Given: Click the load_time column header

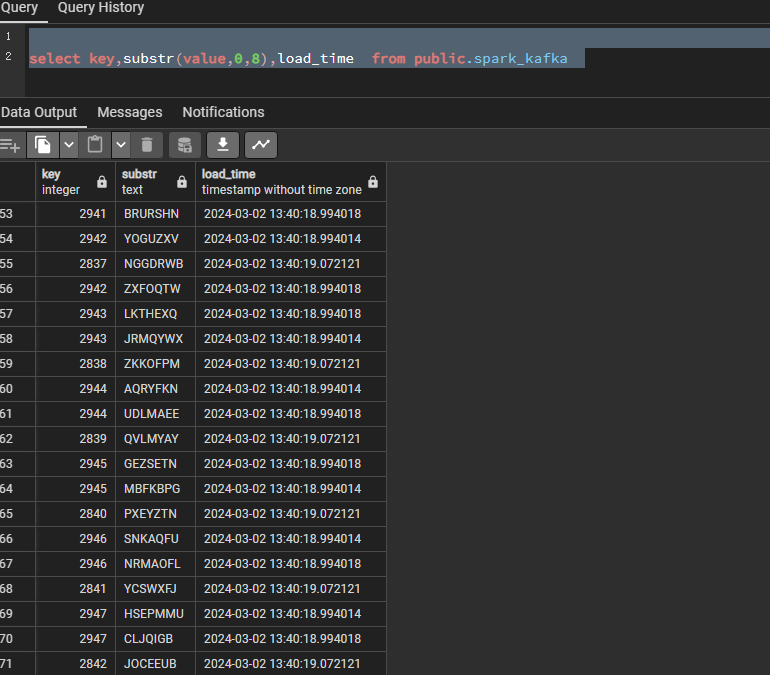Looking at the screenshot, I should pyautogui.click(x=280, y=181).
